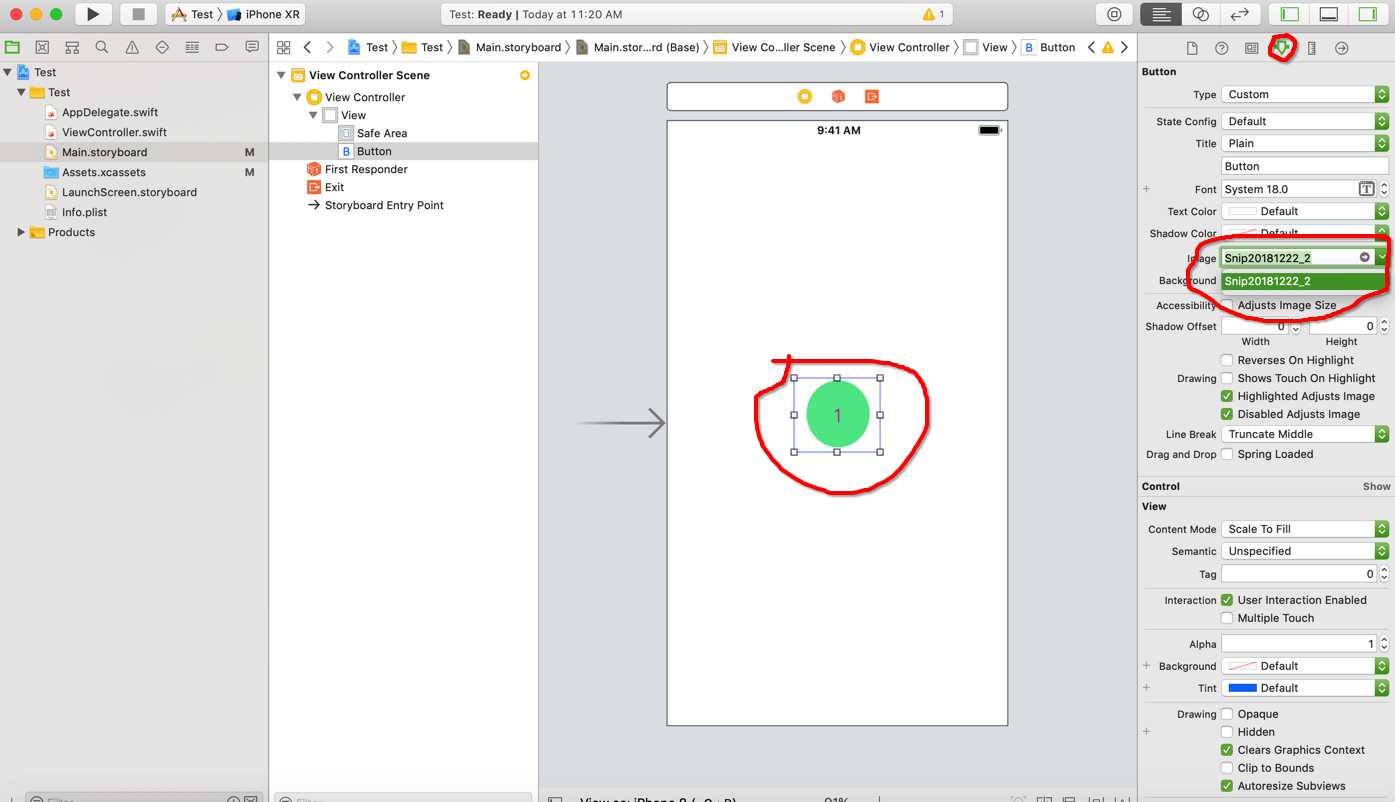Select the iPhone XR run destination
The height and width of the screenshot is (802, 1395).
coord(265,14)
